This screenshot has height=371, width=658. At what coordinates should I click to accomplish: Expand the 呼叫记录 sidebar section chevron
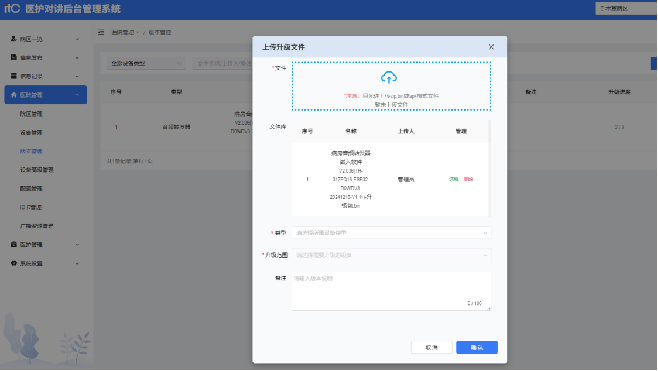click(77, 76)
